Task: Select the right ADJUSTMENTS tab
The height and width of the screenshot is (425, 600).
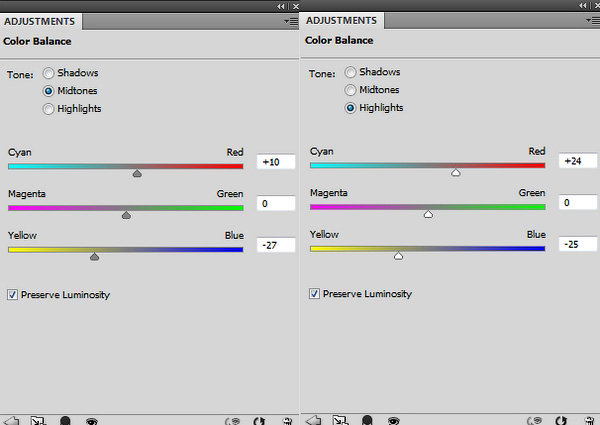Action: click(342, 21)
